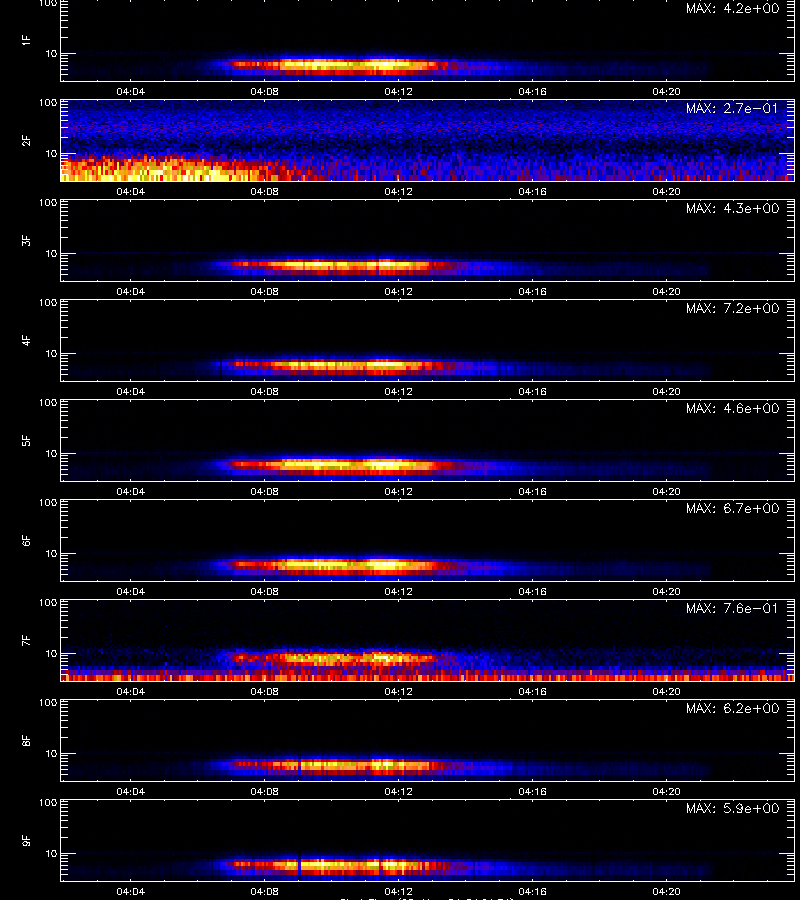Click the 04:04 tick label under panel 1F
This screenshot has width=800, height=900.
pos(130,92)
